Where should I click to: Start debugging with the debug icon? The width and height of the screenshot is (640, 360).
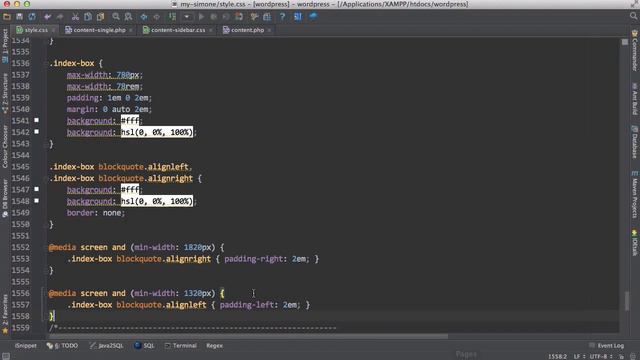pos(213,17)
